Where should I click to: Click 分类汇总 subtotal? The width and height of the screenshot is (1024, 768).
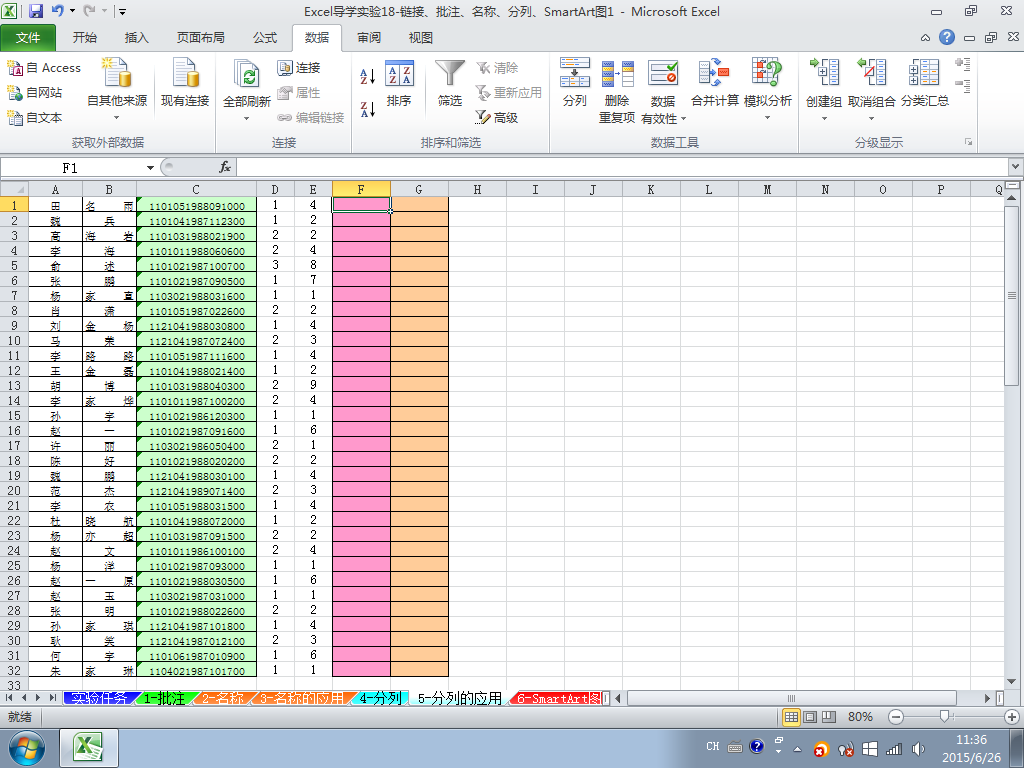tap(925, 83)
